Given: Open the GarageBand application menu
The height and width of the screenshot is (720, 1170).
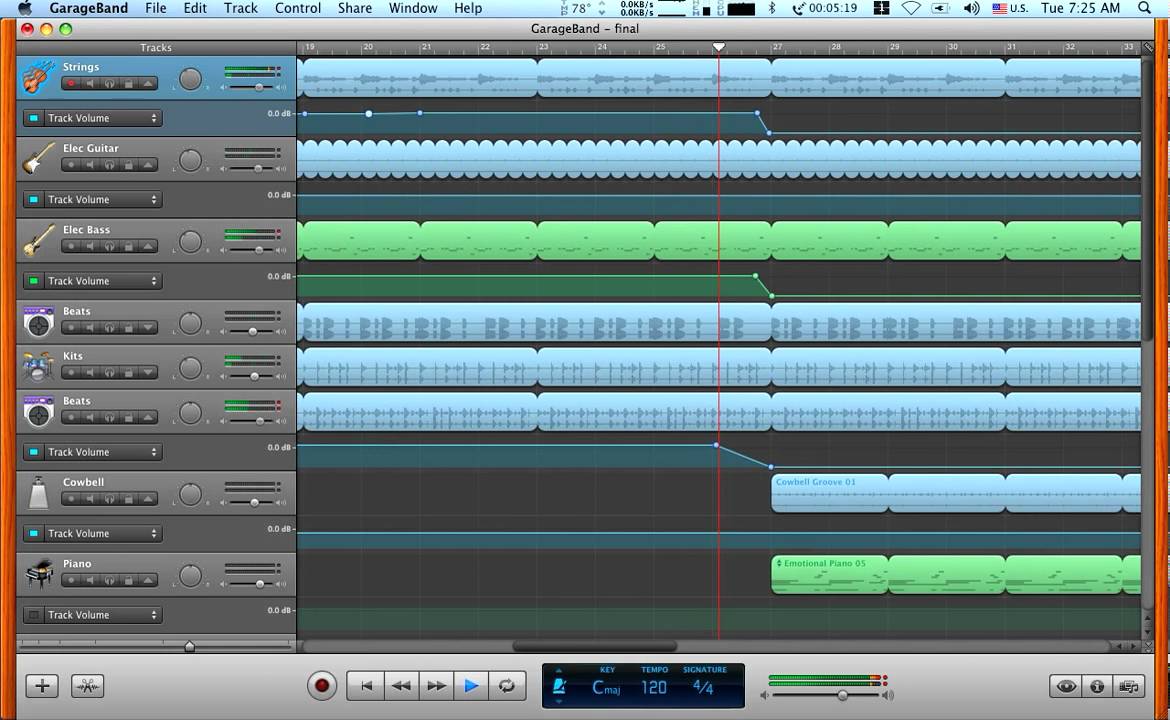Looking at the screenshot, I should [88, 8].
